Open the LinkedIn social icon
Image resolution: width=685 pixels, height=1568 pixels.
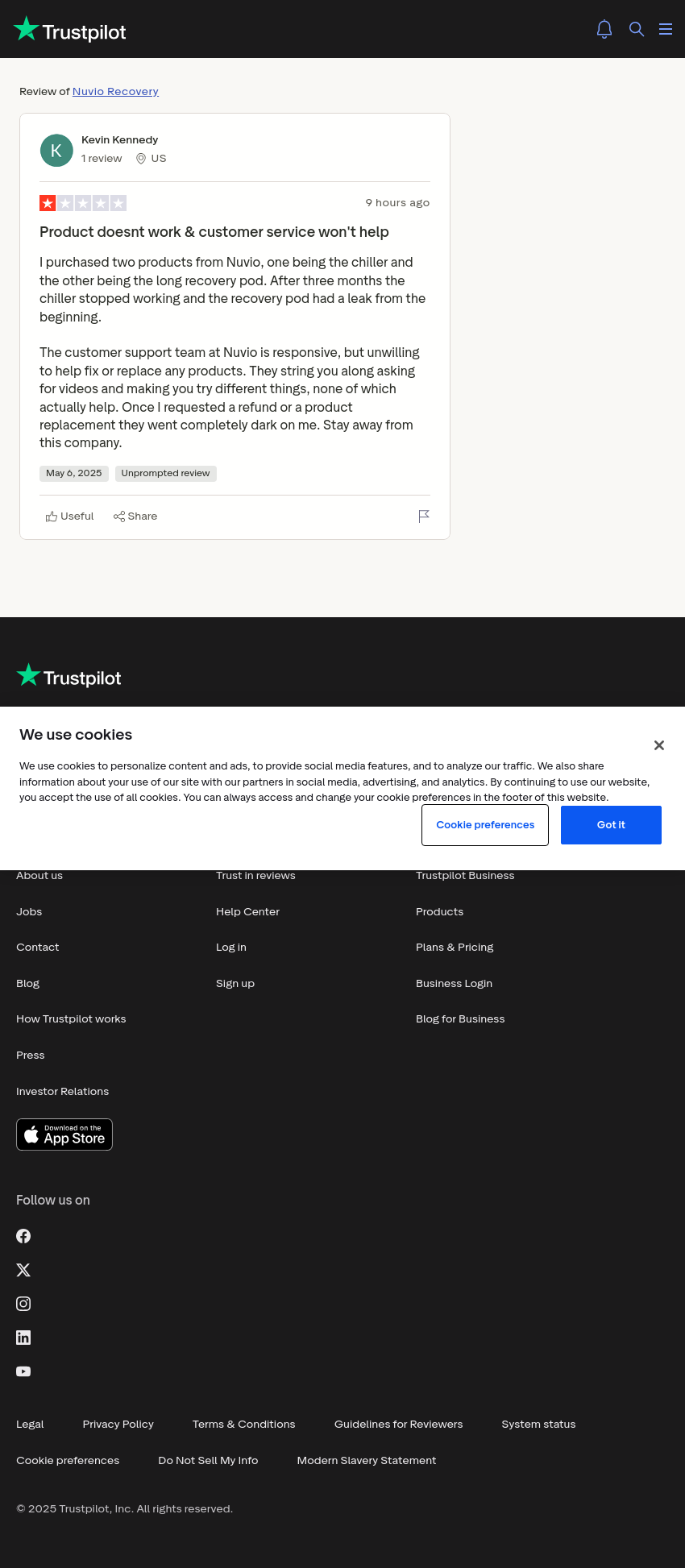23,1338
